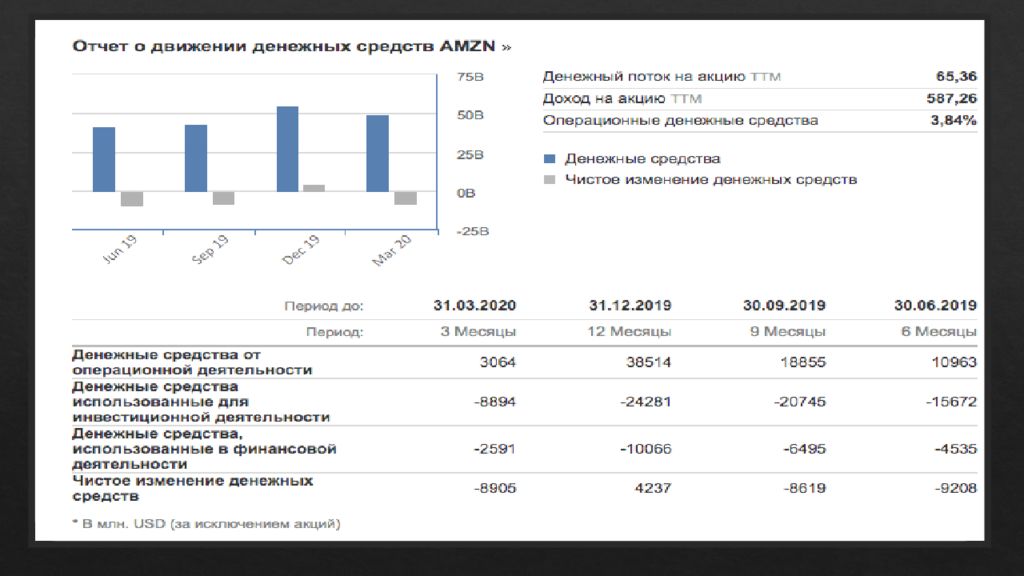The image size is (1024, 576).
Task: Click the Dec 19 axis label
Action: pos(301,249)
